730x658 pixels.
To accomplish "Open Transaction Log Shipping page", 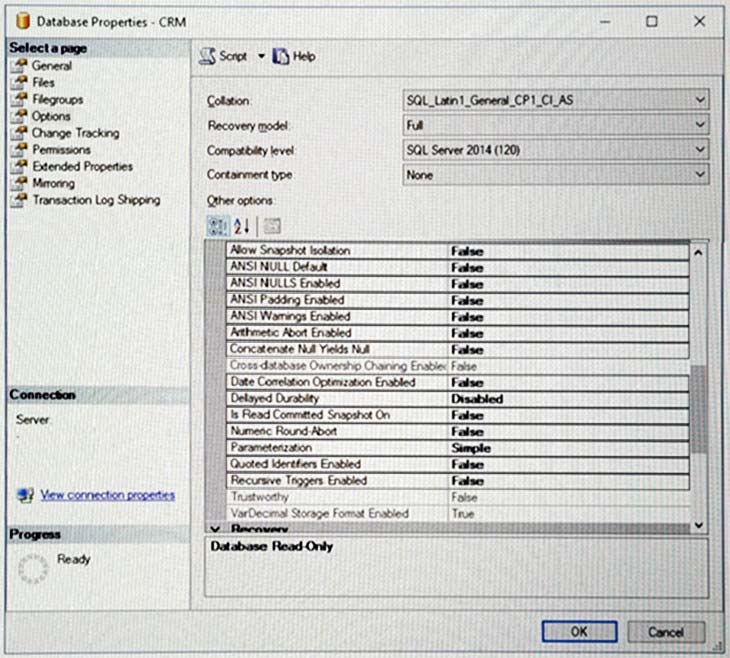I will [x=96, y=200].
